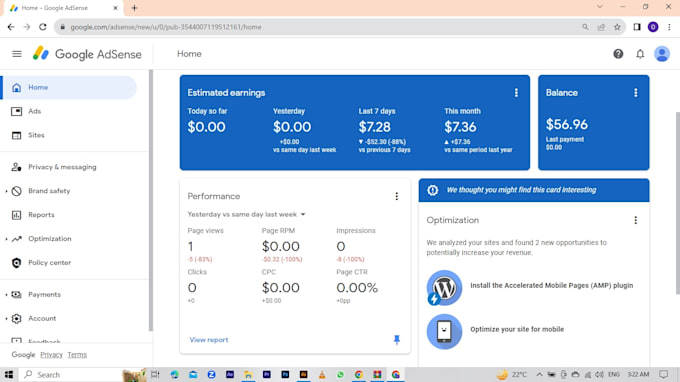Image resolution: width=680 pixels, height=382 pixels.
Task: Expand the Optimization sidebar section arrow
Action: (6, 239)
